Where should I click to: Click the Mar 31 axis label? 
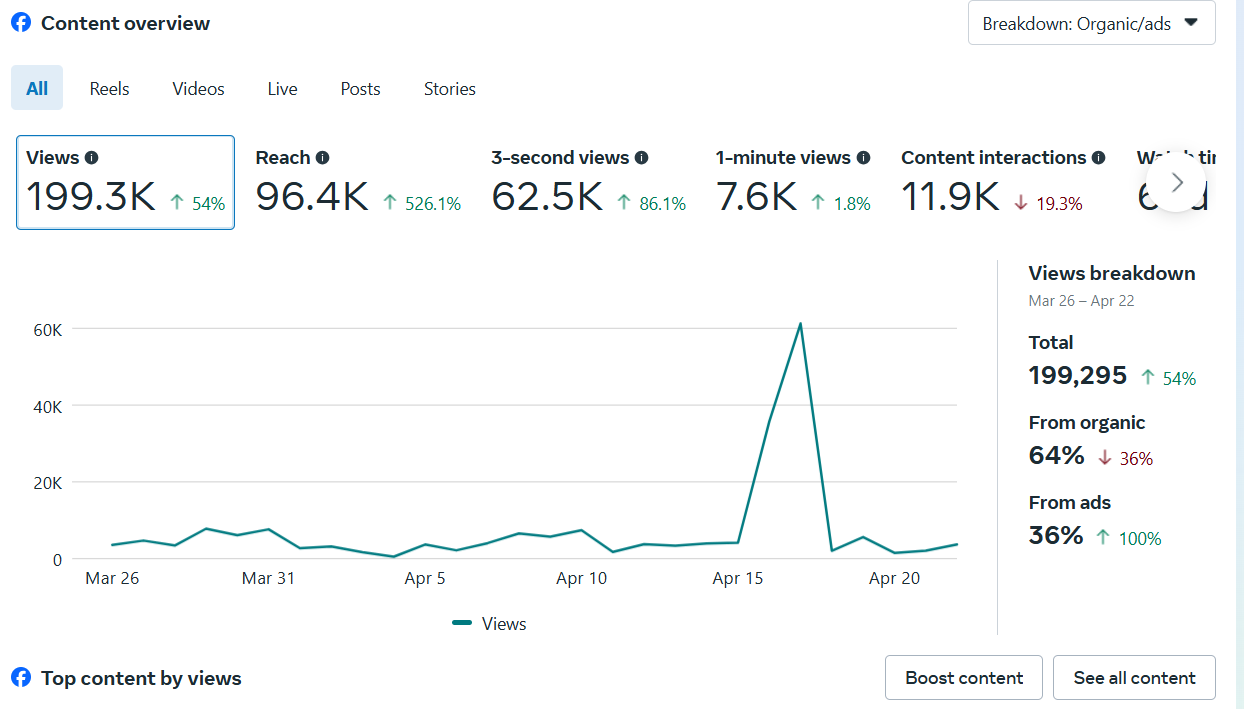click(268, 578)
